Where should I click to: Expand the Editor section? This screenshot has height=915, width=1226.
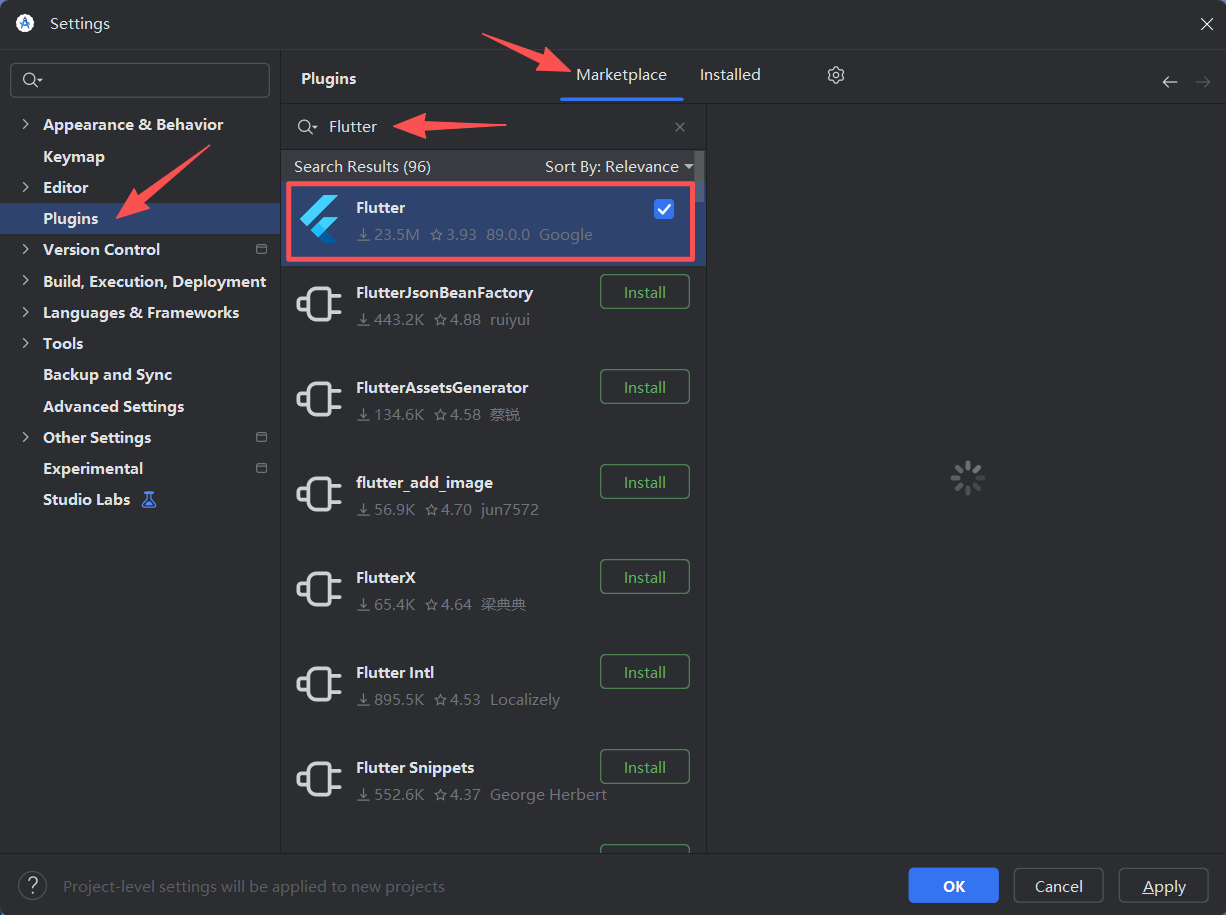(x=25, y=187)
